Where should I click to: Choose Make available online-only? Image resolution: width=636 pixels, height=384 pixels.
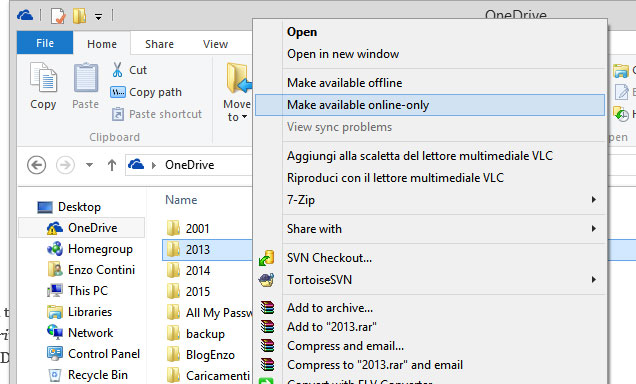tap(430, 105)
